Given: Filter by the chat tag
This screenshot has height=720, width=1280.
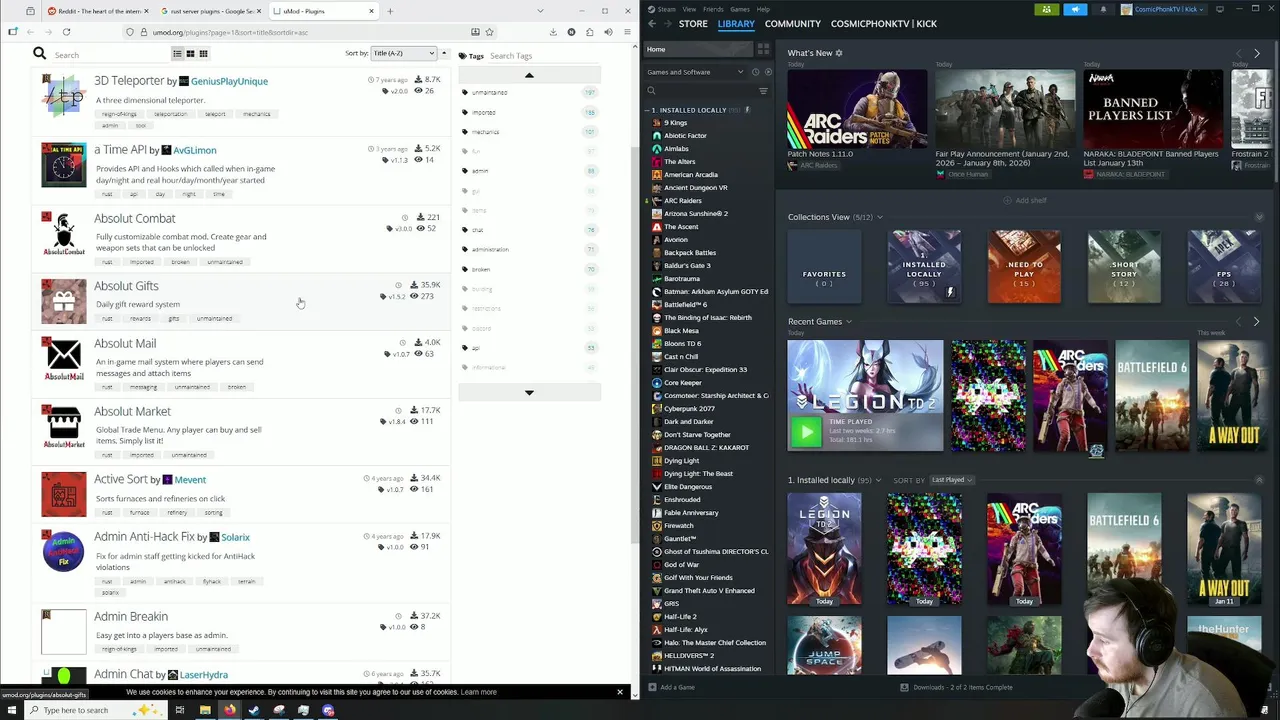Looking at the screenshot, I should click(x=477, y=230).
